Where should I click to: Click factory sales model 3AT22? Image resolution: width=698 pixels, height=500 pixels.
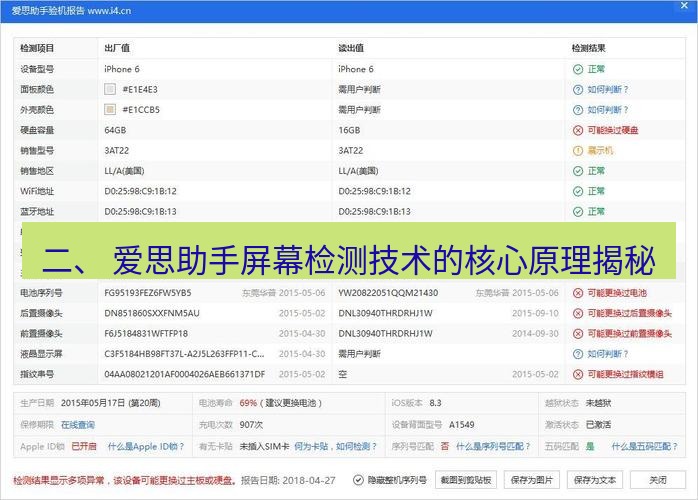pyautogui.click(x=117, y=151)
